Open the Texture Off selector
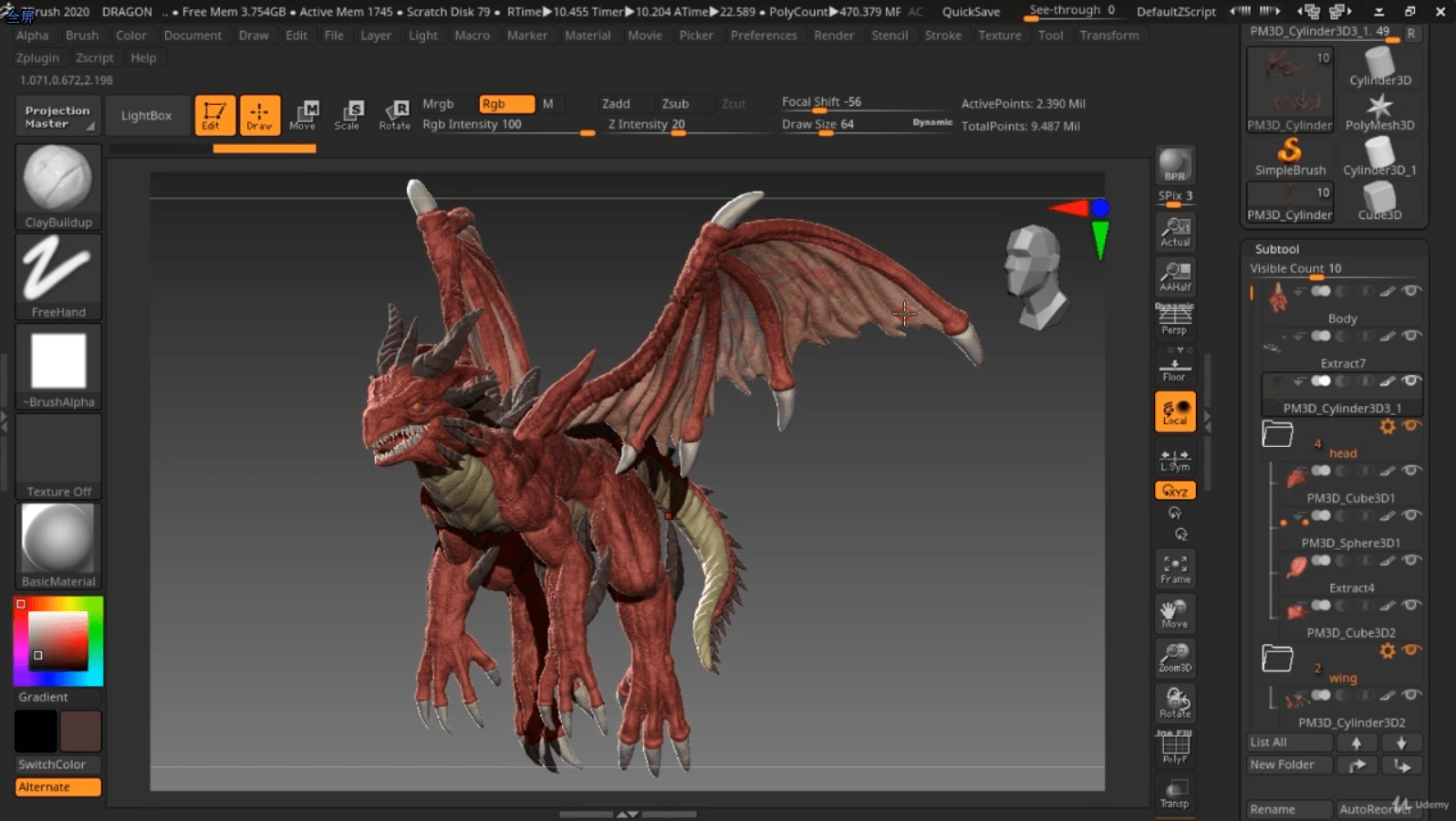 pos(58,456)
